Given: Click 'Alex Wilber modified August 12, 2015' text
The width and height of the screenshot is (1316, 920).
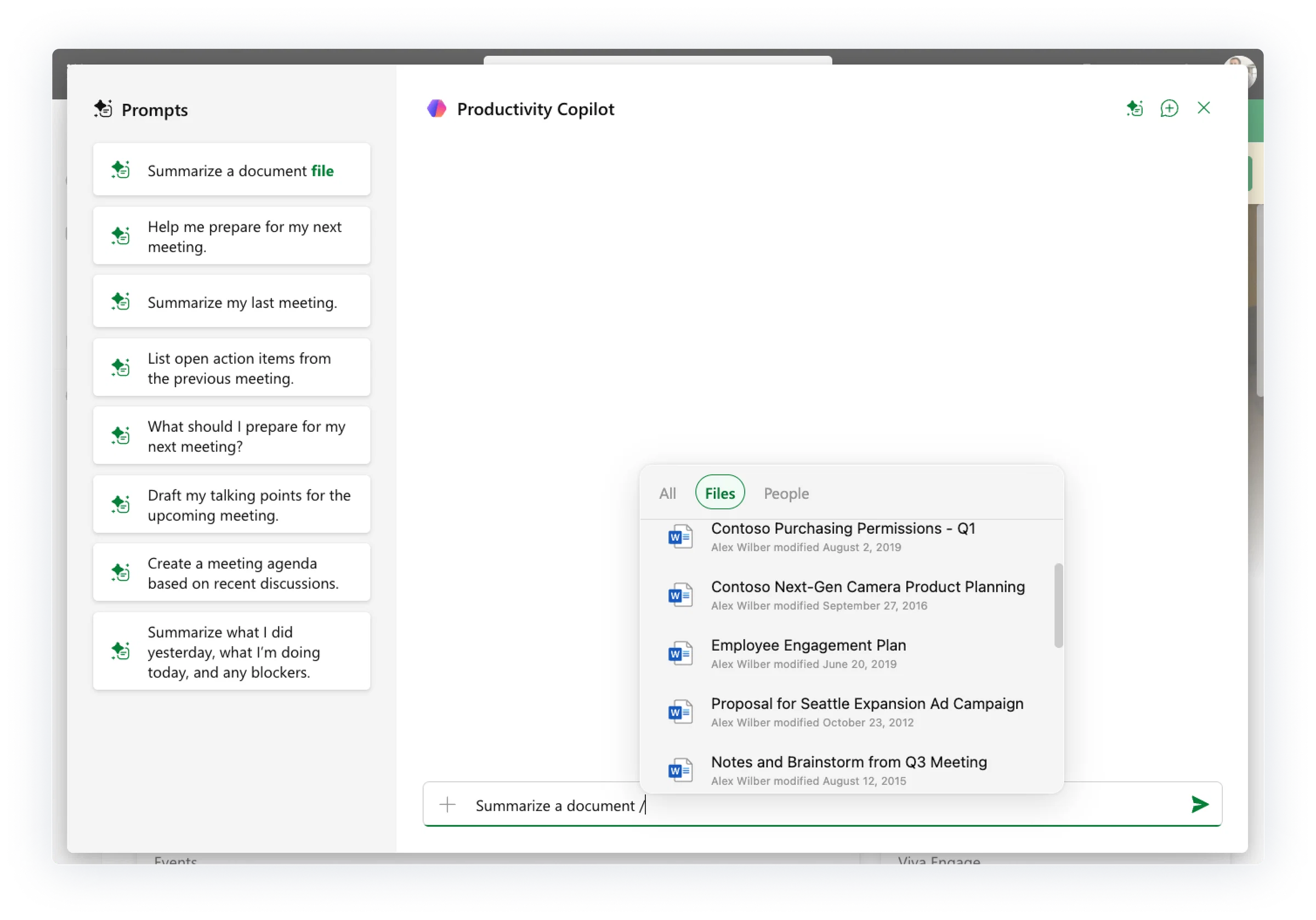Looking at the screenshot, I should 808,781.
